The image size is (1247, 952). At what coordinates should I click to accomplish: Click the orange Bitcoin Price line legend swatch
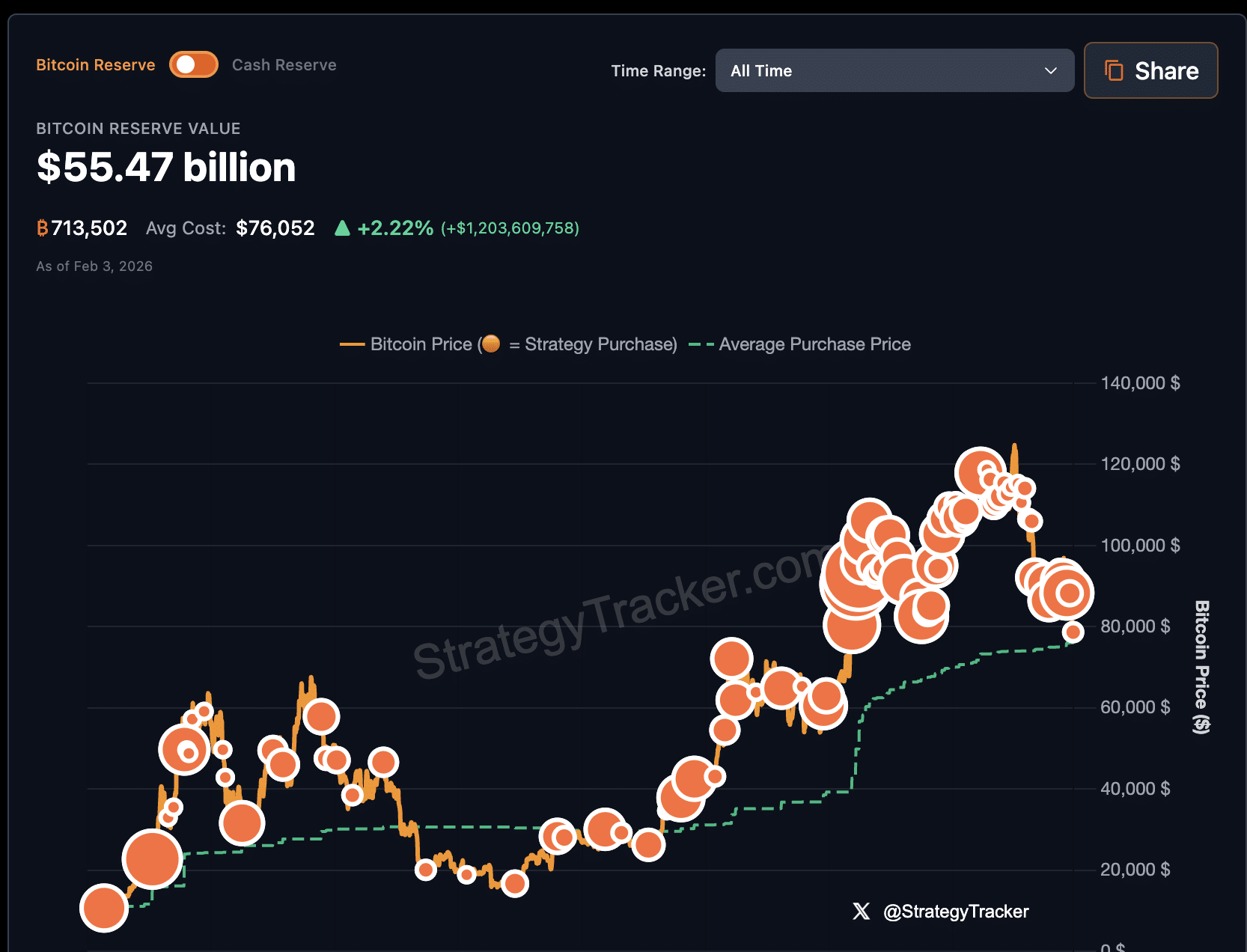pyautogui.click(x=351, y=344)
